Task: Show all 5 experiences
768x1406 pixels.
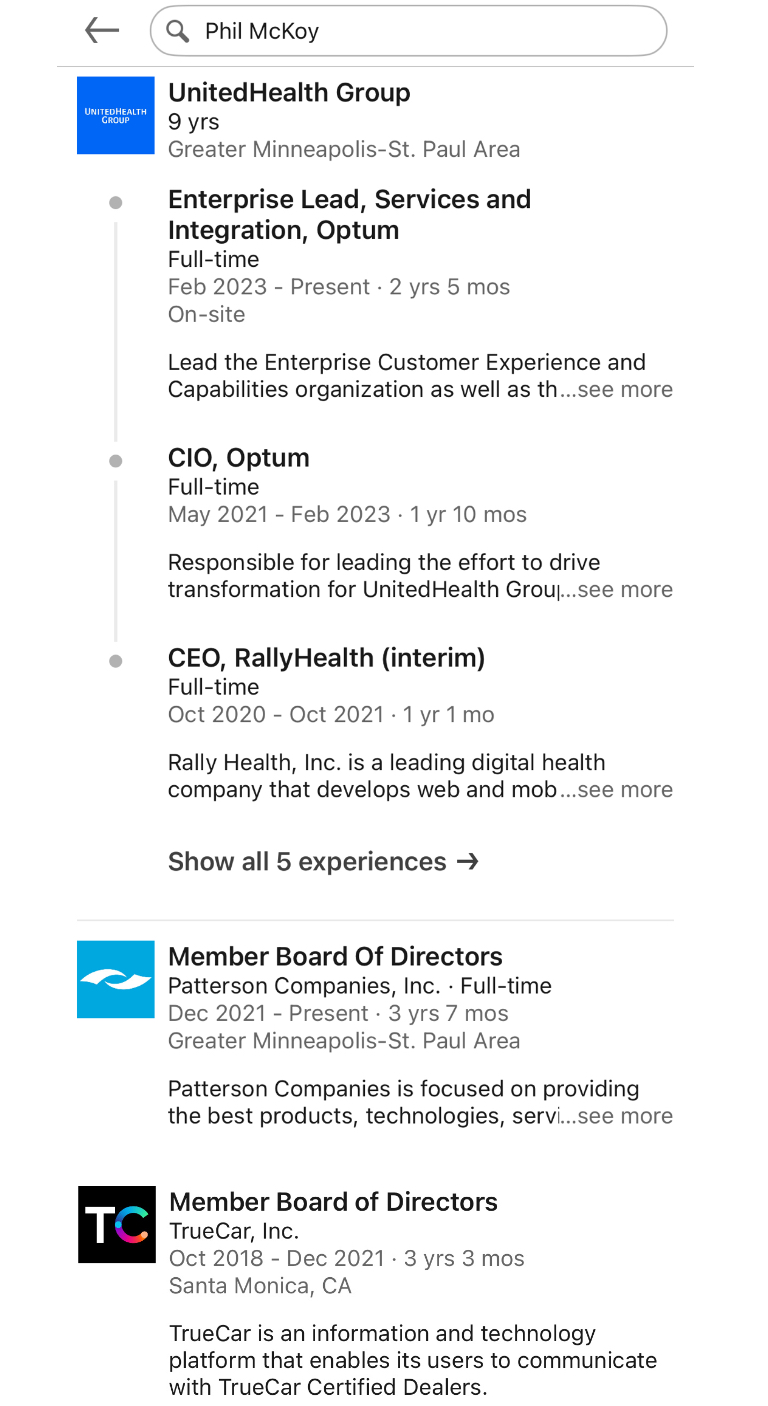Action: pos(323,861)
